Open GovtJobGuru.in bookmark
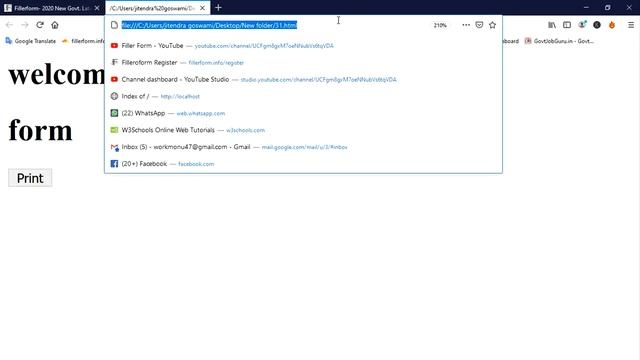The image size is (640, 360). [558, 41]
